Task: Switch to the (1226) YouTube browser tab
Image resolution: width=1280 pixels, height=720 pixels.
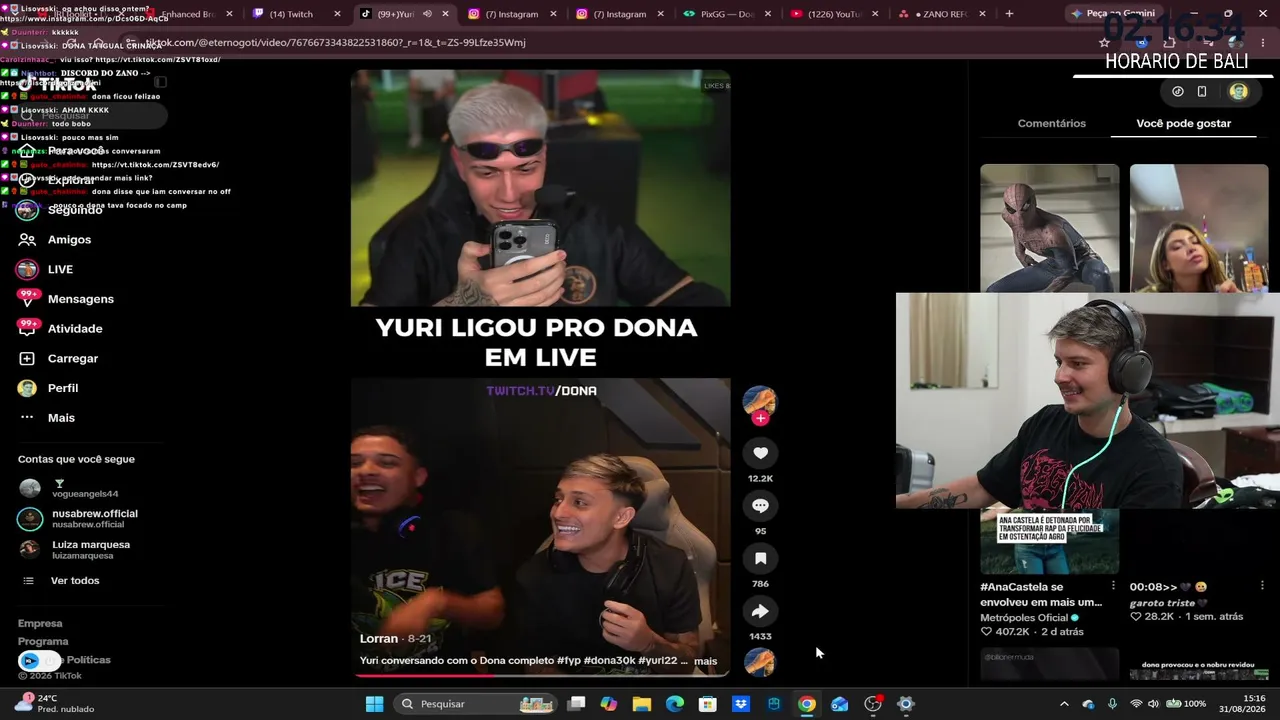Action: (x=836, y=14)
